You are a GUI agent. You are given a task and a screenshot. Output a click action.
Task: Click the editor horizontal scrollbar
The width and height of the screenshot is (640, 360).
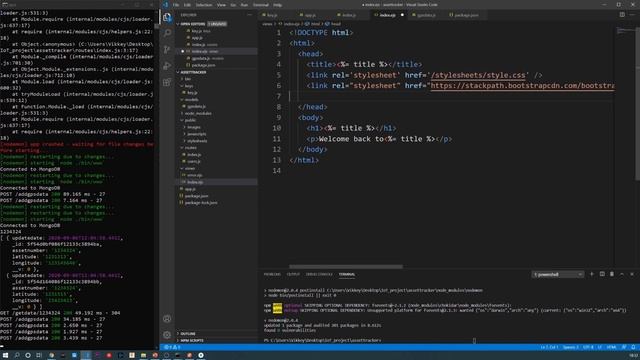[345, 267]
